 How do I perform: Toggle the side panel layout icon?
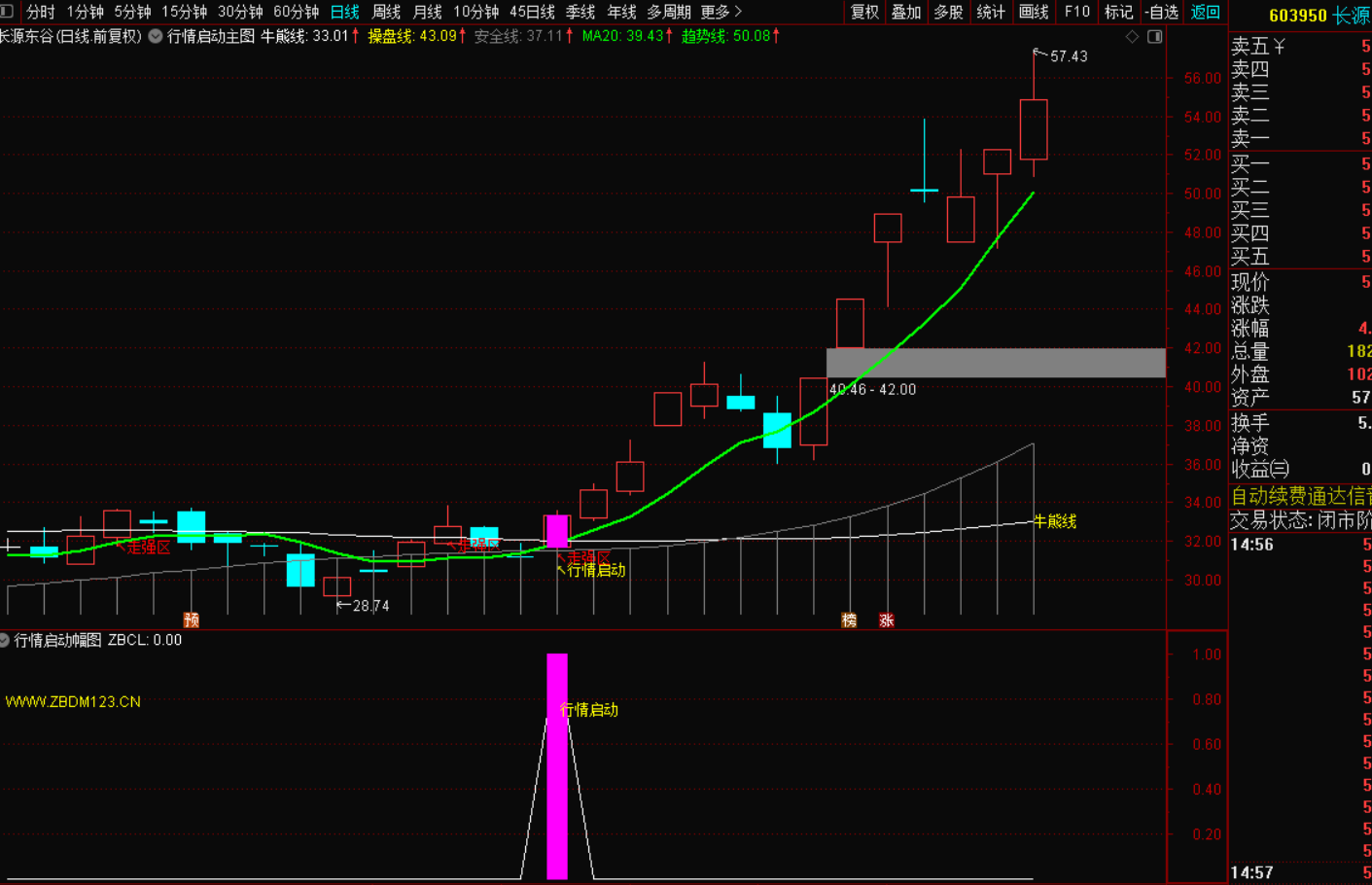[x=1155, y=37]
